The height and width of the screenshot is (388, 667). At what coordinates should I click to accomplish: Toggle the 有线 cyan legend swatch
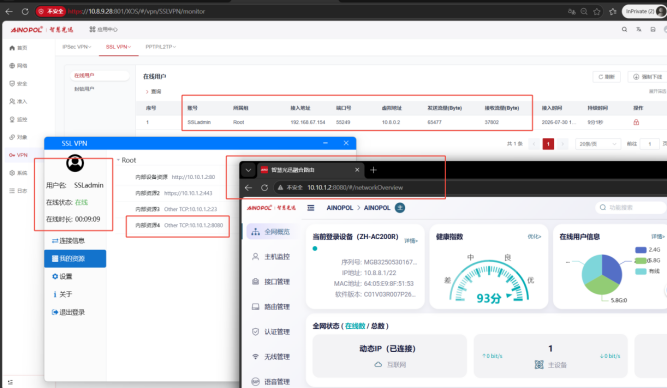point(640,271)
